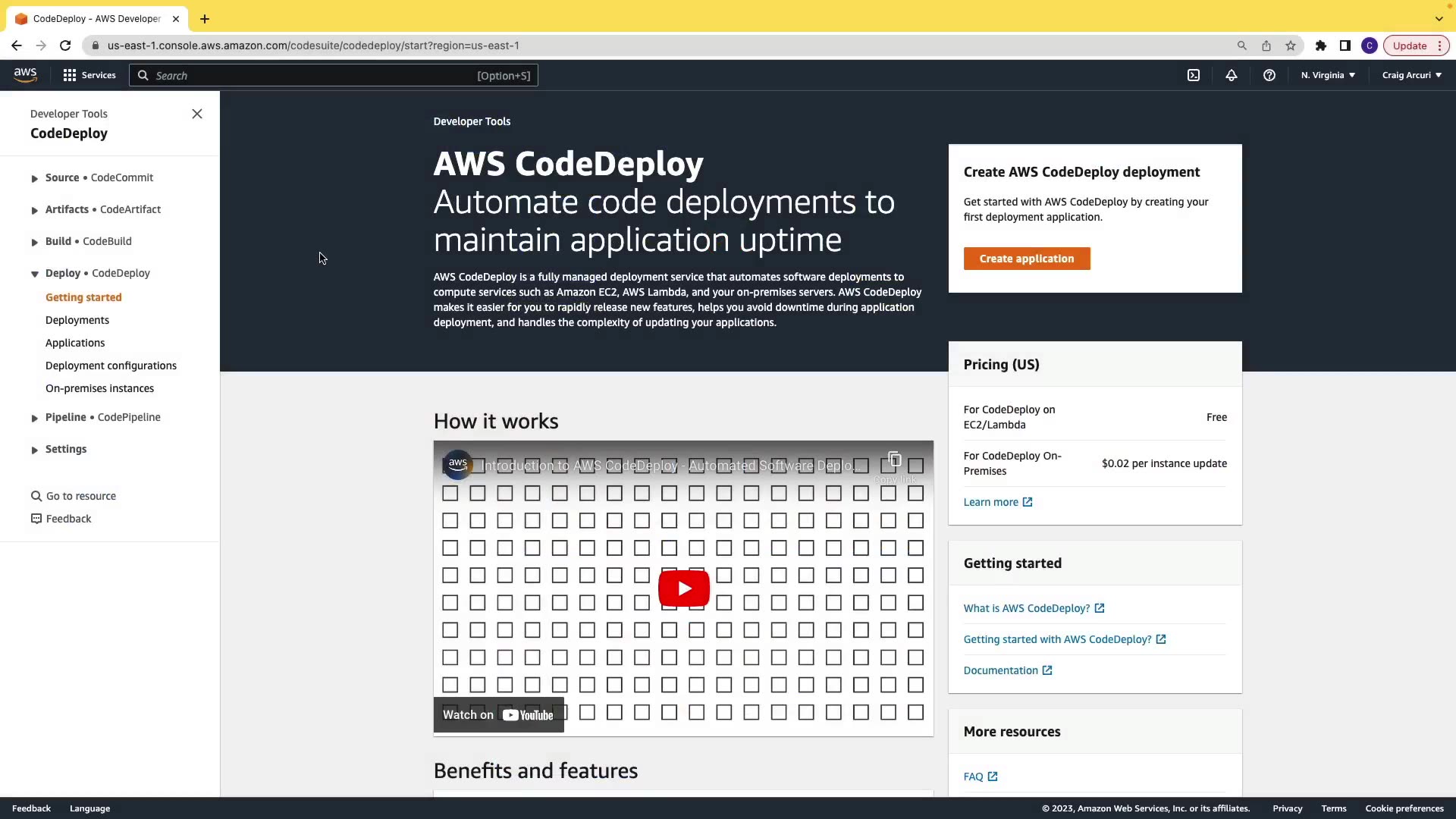Screen dimensions: 1456x819
Task: Click the AWS logo home icon
Action: (25, 74)
